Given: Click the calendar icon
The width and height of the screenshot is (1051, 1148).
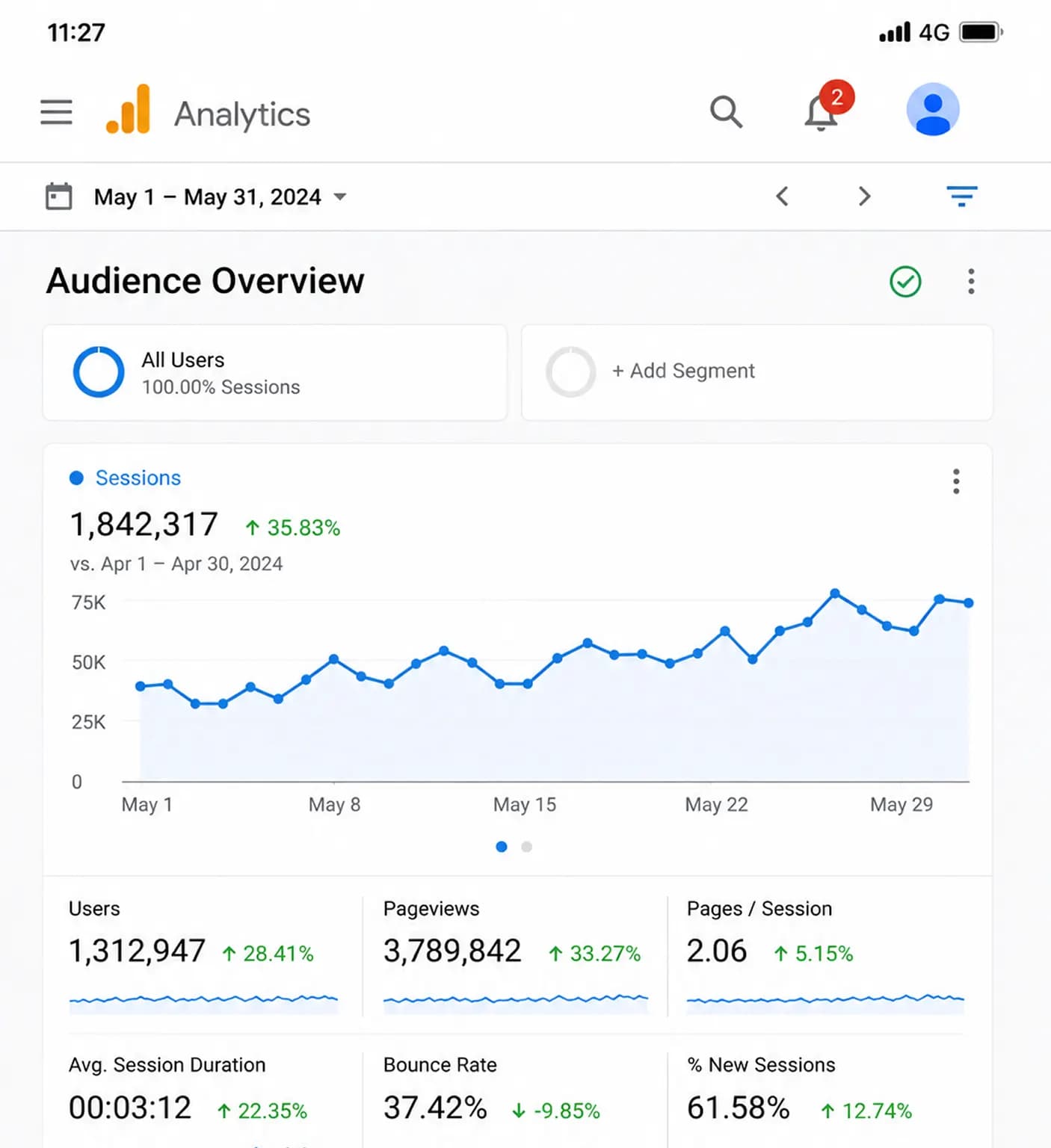Looking at the screenshot, I should tap(59, 197).
